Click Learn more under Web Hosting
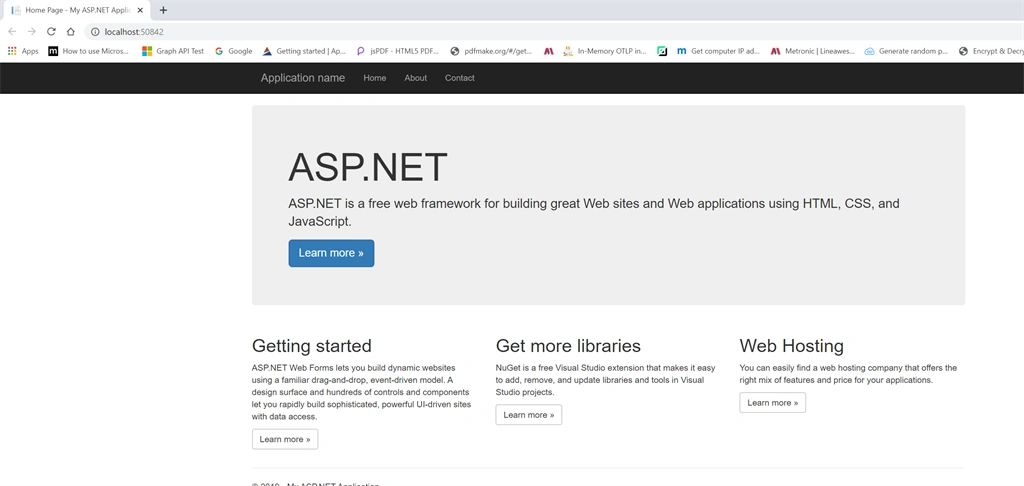The image size is (1024, 486). click(773, 402)
